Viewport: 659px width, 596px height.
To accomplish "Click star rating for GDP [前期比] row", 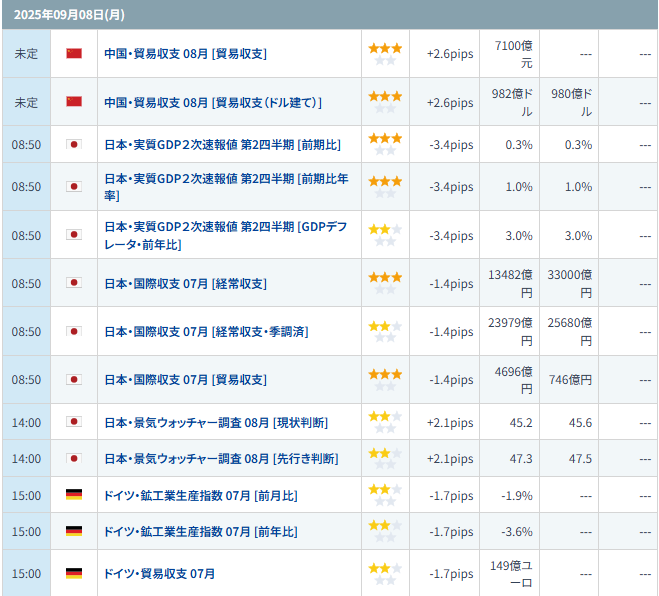I will point(385,144).
